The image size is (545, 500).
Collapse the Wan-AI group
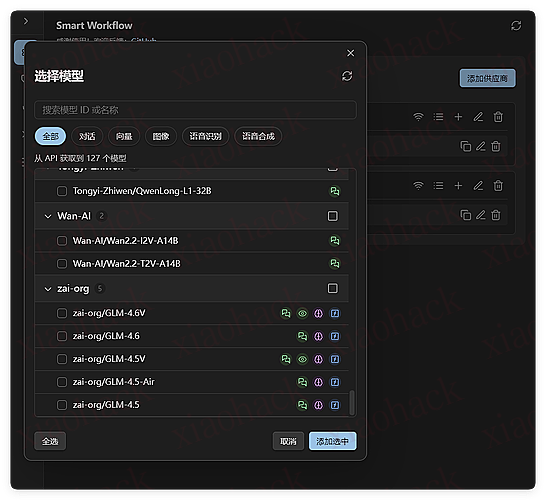click(48, 216)
